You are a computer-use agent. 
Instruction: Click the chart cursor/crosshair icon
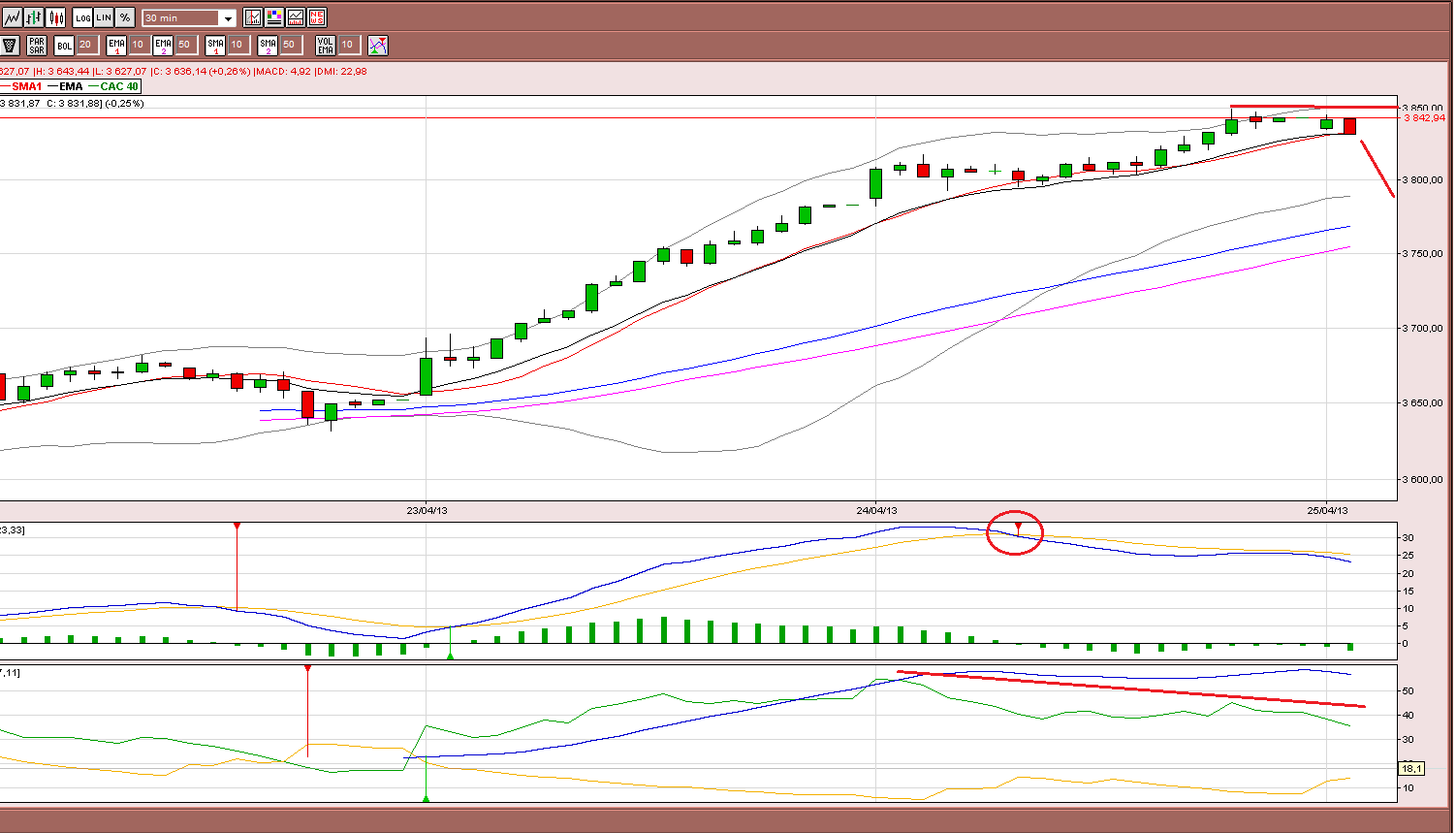point(253,17)
